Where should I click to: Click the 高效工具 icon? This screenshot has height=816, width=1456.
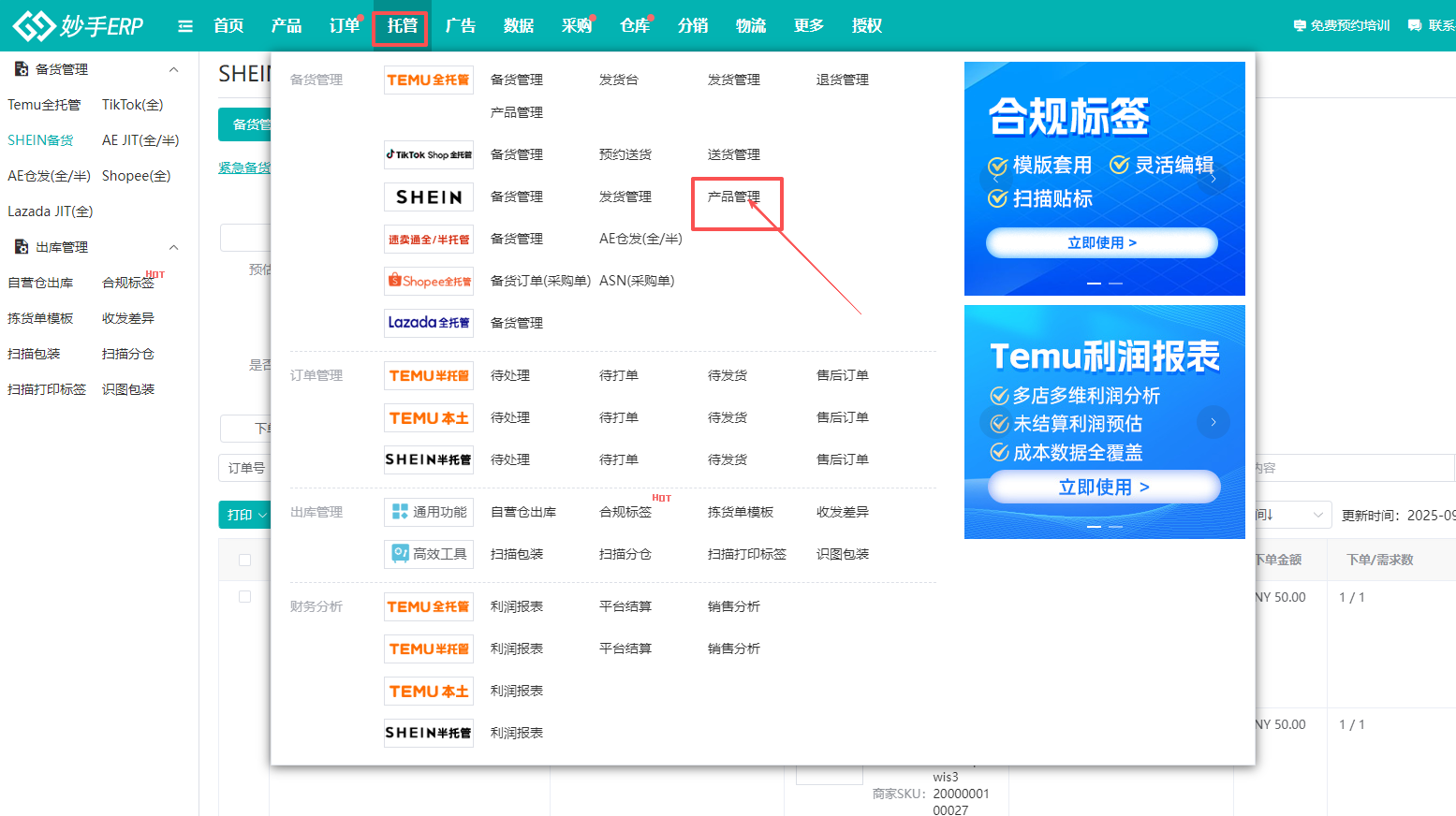(429, 554)
